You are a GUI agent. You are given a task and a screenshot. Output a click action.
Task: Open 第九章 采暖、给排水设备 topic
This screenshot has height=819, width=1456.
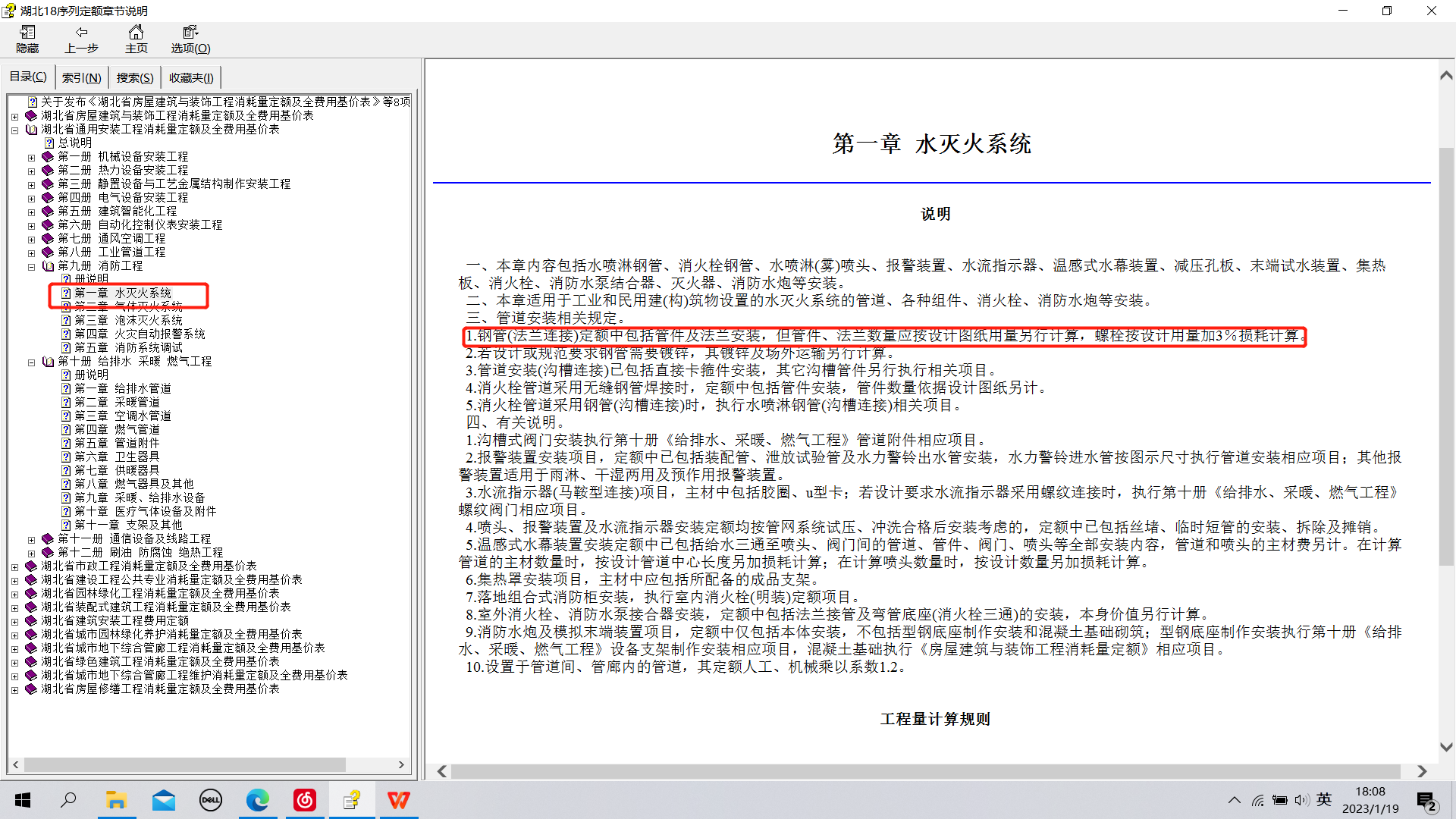click(140, 497)
